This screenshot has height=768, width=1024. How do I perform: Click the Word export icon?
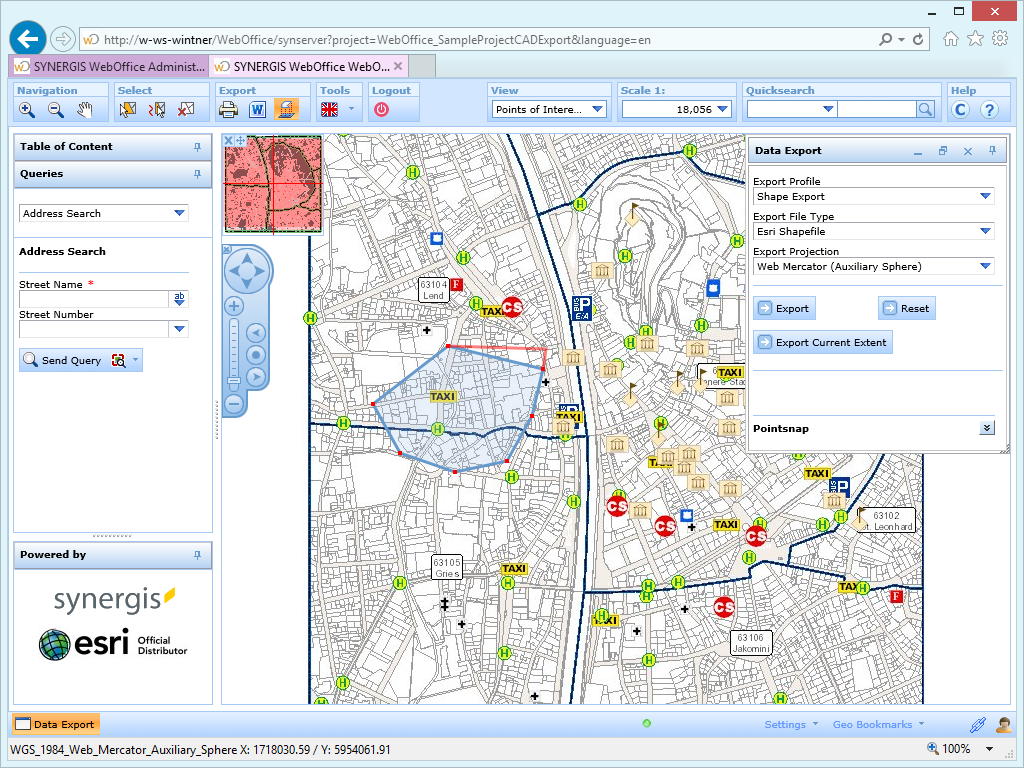click(x=257, y=110)
